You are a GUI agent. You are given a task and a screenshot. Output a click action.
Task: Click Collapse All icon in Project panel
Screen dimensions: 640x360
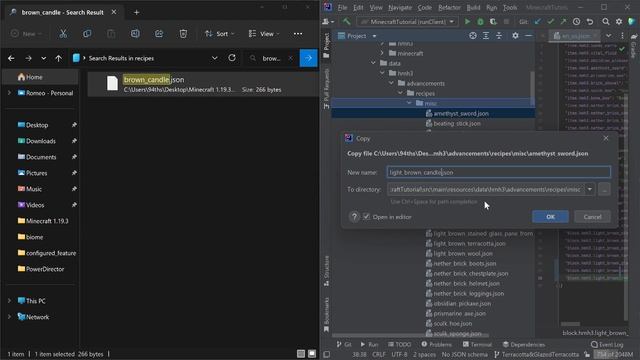[499, 36]
